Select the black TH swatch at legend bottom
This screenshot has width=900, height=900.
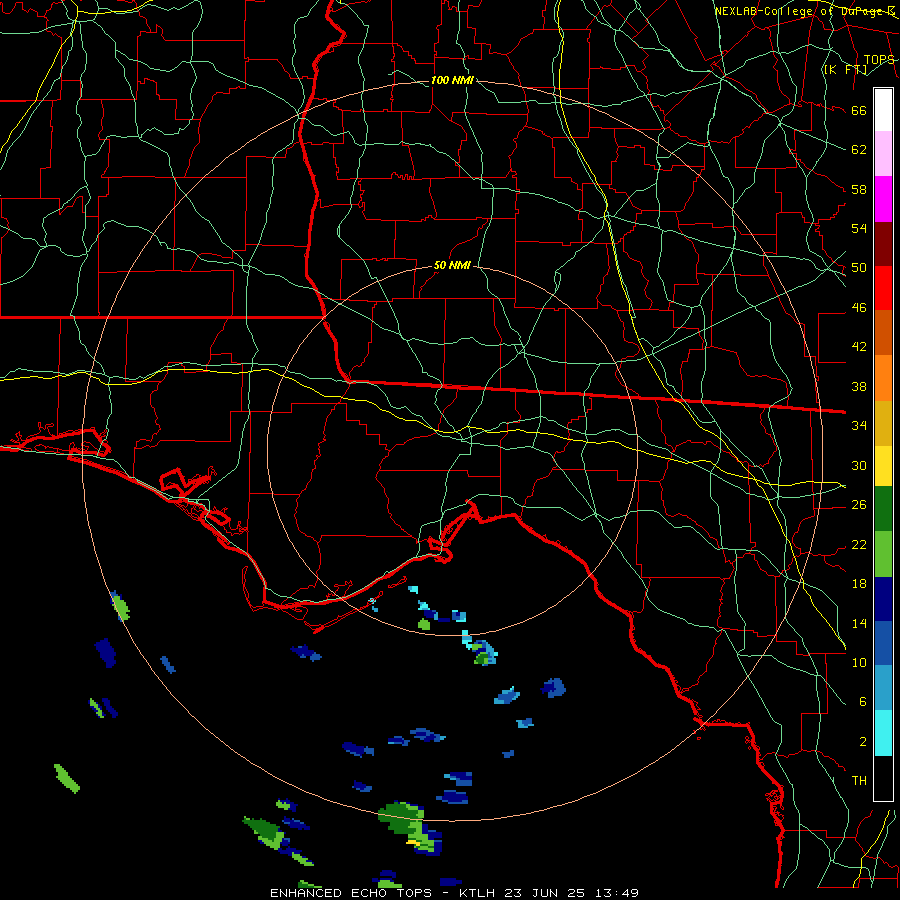tap(883, 777)
